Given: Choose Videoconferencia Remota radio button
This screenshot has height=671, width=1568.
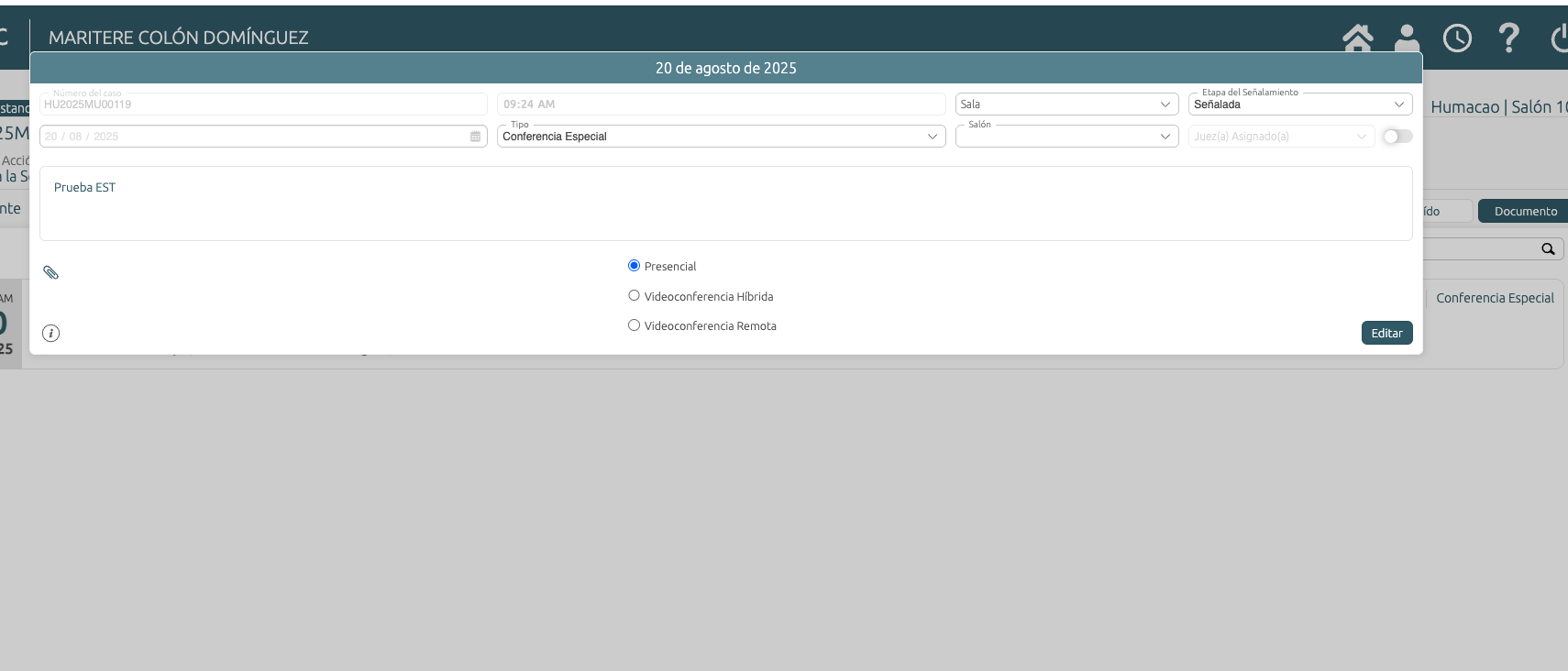Looking at the screenshot, I should click(x=634, y=324).
